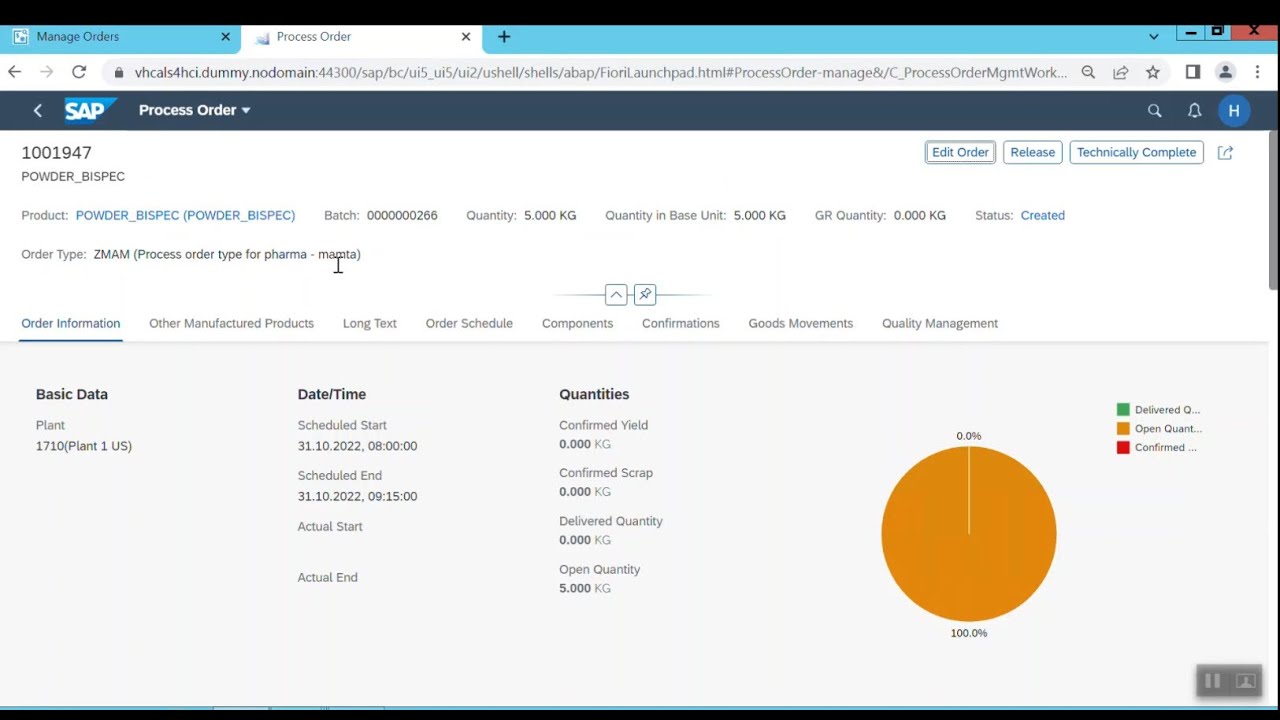This screenshot has width=1280, height=720.
Task: Go back using the SAP back arrow
Action: point(38,110)
